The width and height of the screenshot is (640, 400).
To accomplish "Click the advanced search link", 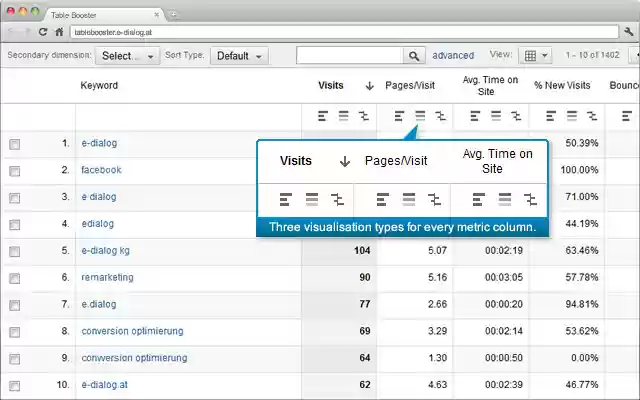I will 453,56.
